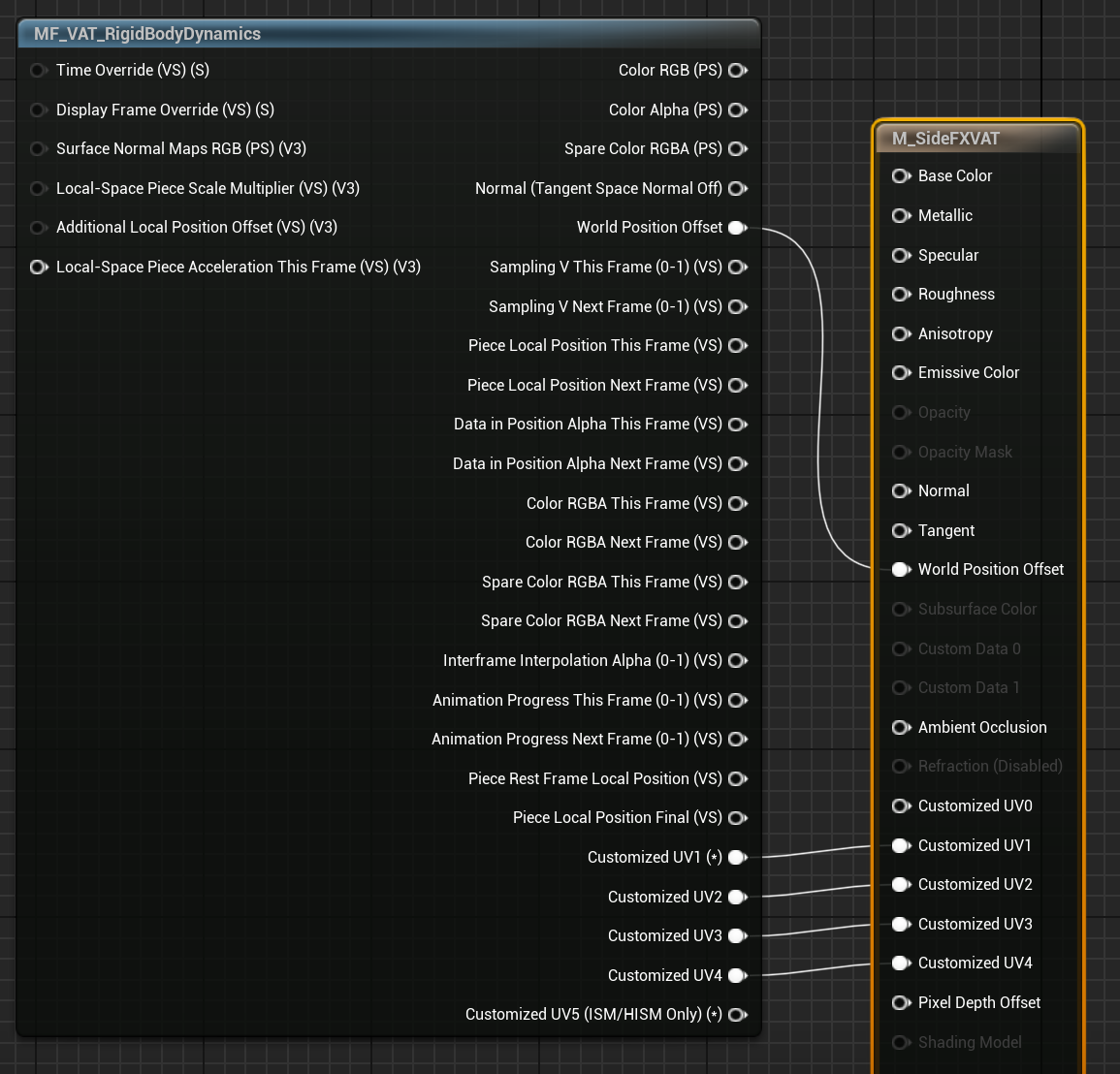
Task: Select Sampling V This Frame output pin
Action: 738,268
